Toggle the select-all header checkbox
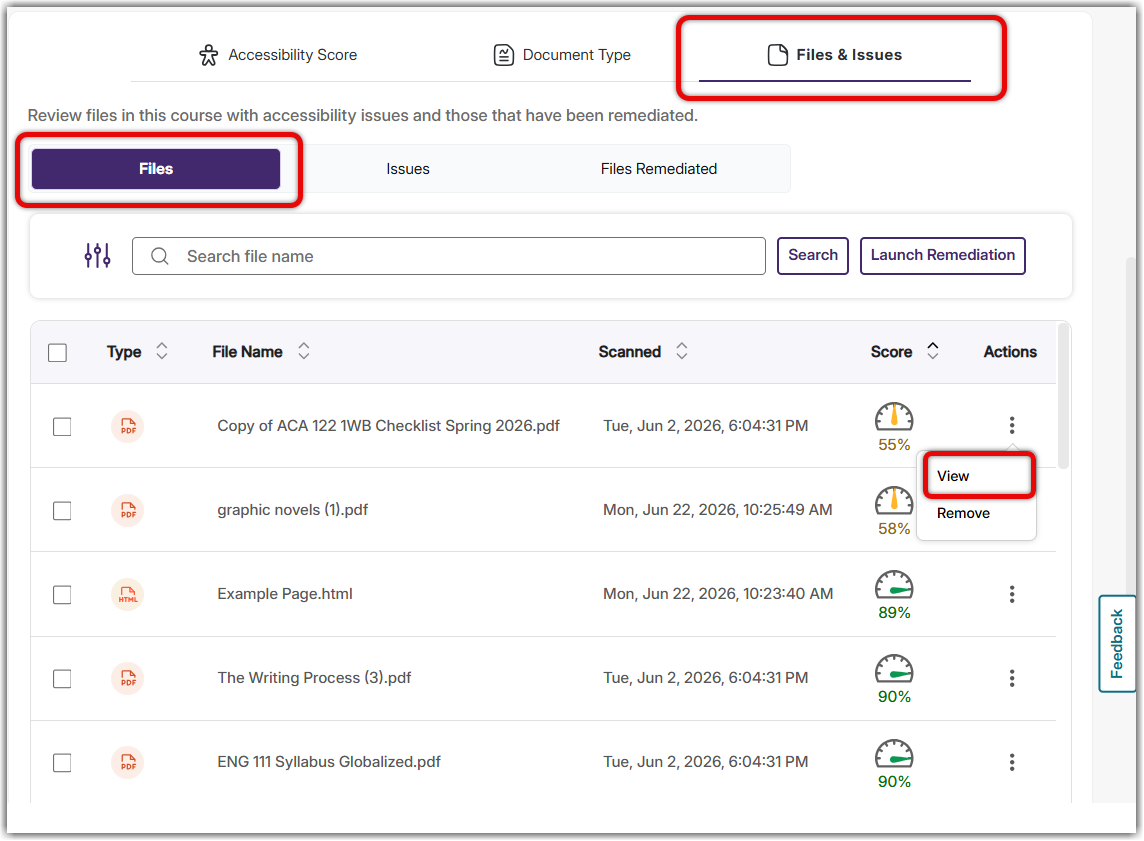 58,353
